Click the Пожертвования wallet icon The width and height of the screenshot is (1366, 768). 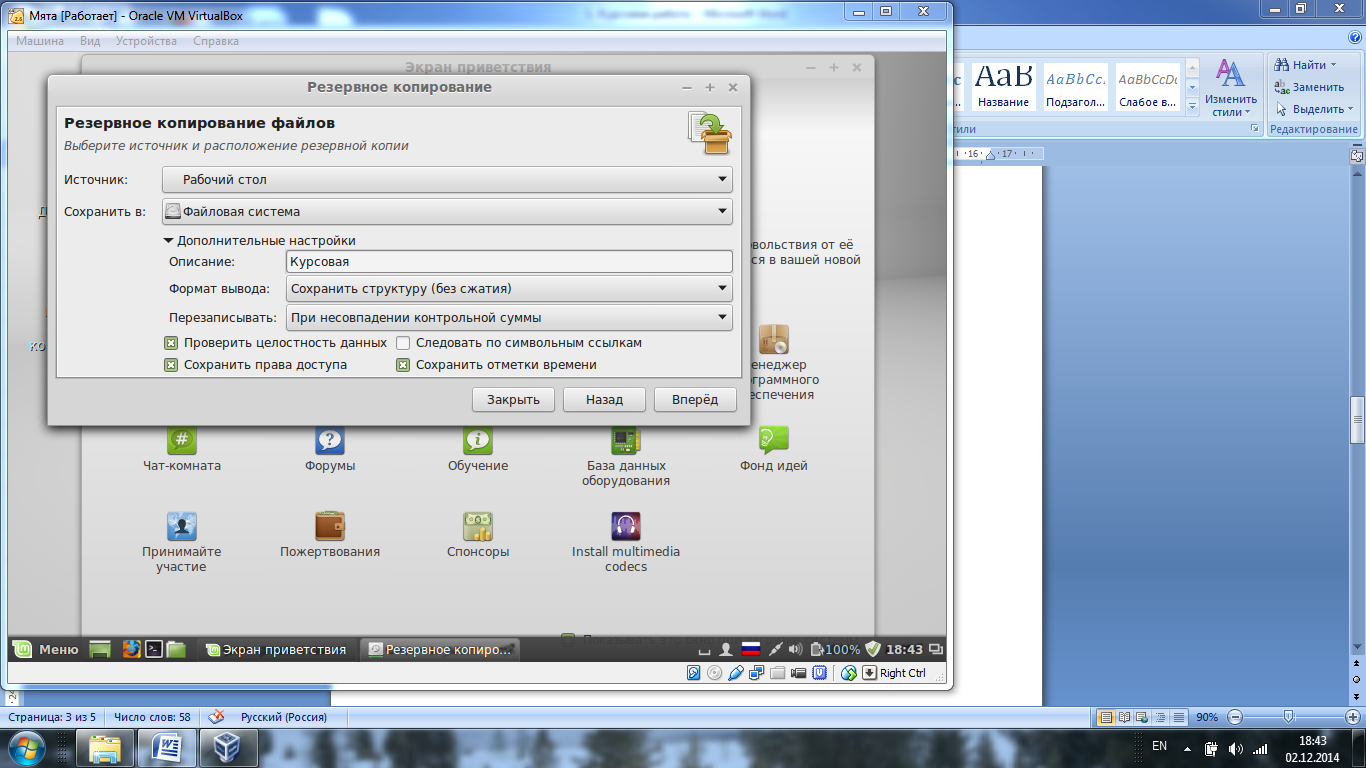click(330, 526)
